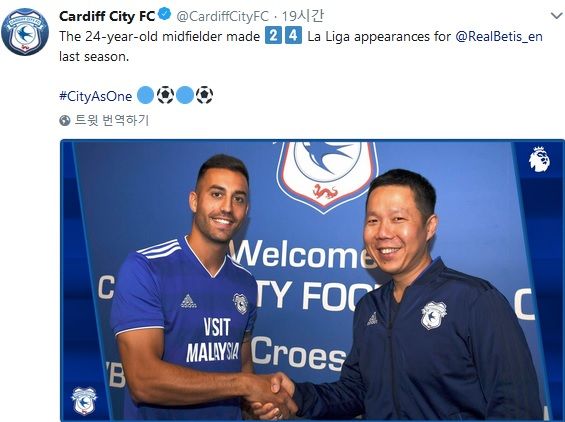Click the @CardiffCityFC handle

click(x=222, y=16)
